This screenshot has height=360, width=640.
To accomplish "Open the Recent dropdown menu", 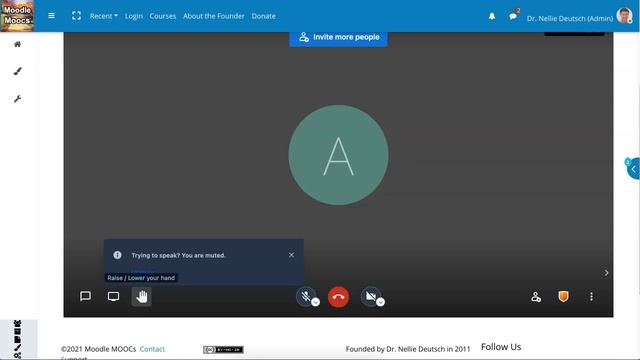I will click(104, 16).
